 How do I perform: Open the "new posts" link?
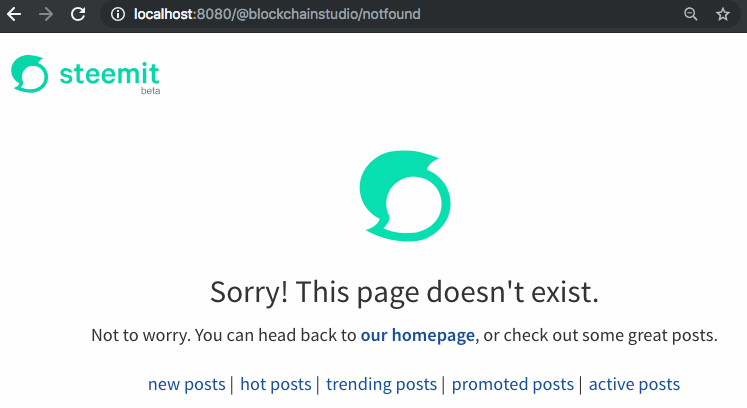(186, 384)
